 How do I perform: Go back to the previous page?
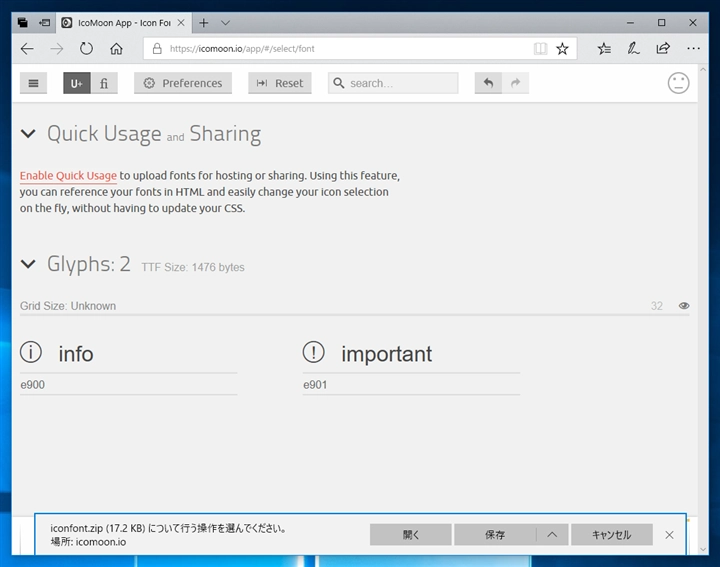coord(28,49)
